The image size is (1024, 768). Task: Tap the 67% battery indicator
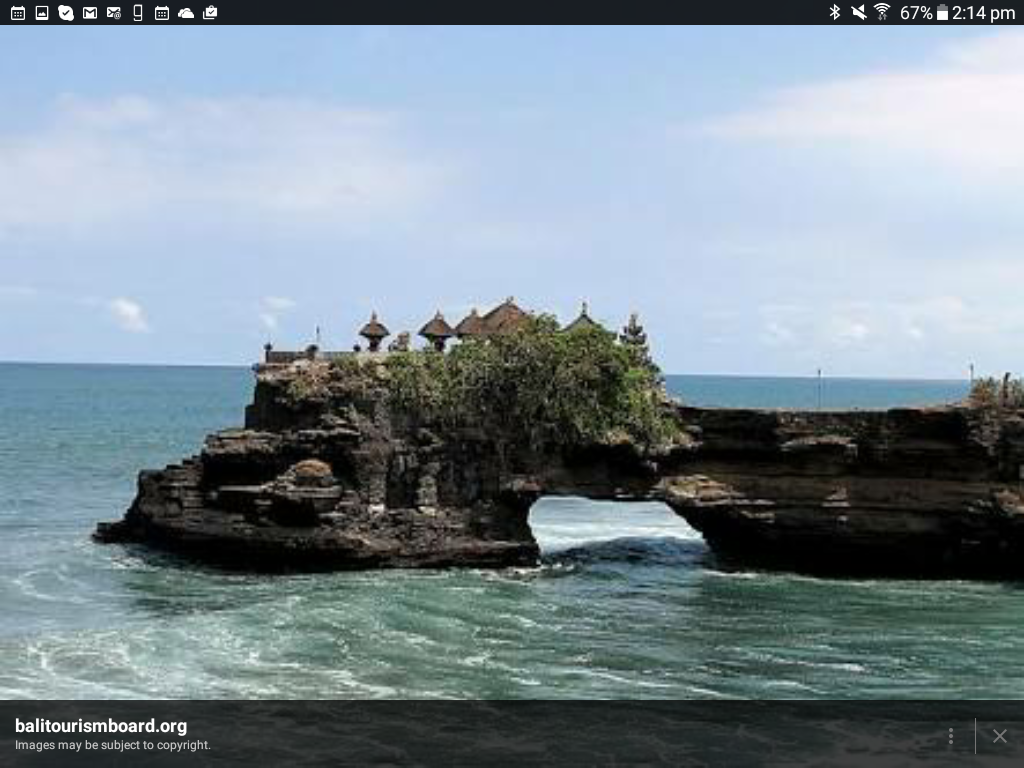pos(924,13)
